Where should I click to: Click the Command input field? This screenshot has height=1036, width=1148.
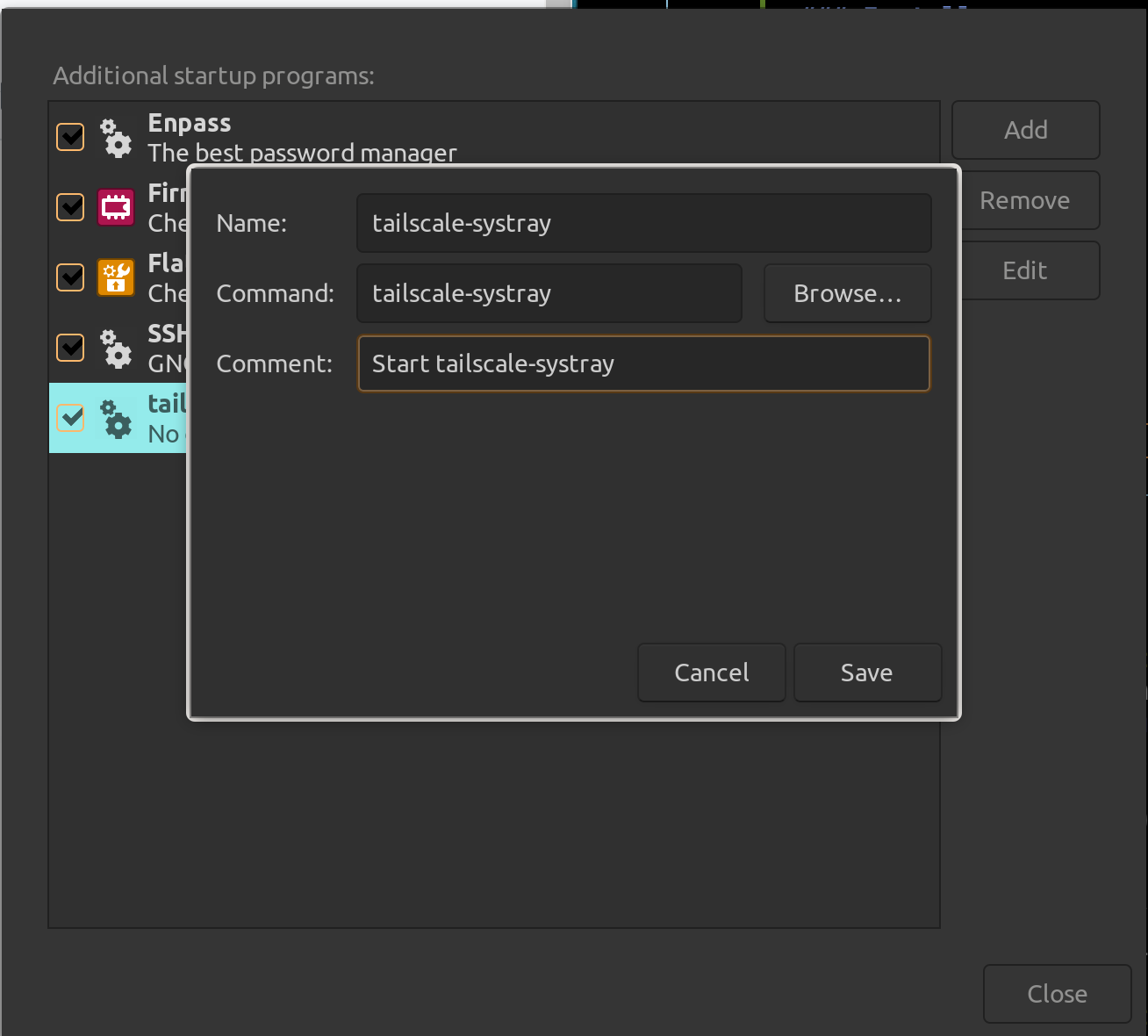(x=549, y=293)
